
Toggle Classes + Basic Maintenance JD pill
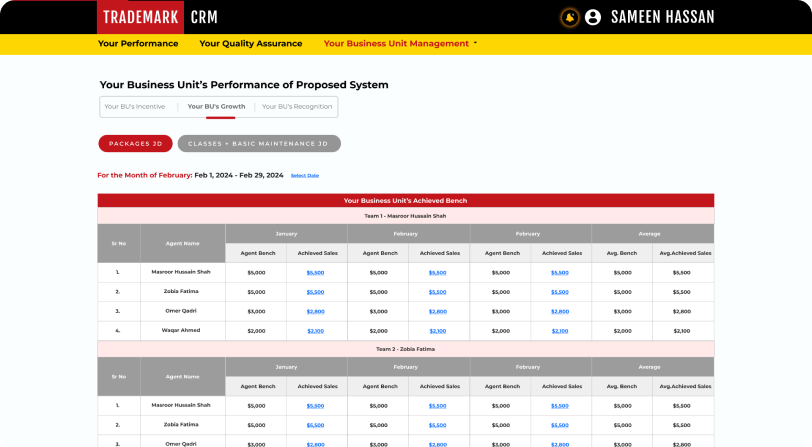(258, 144)
